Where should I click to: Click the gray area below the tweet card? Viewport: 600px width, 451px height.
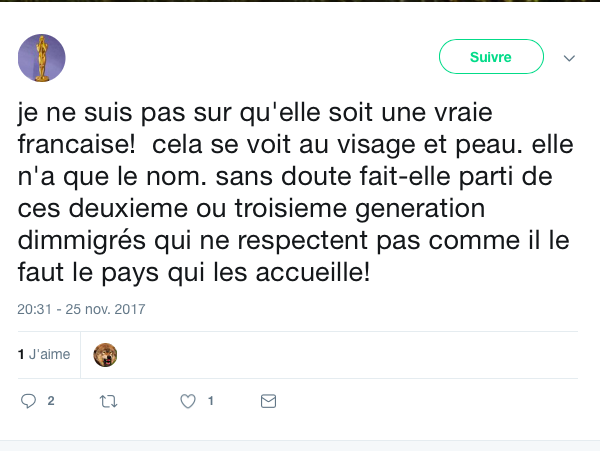pos(300,445)
